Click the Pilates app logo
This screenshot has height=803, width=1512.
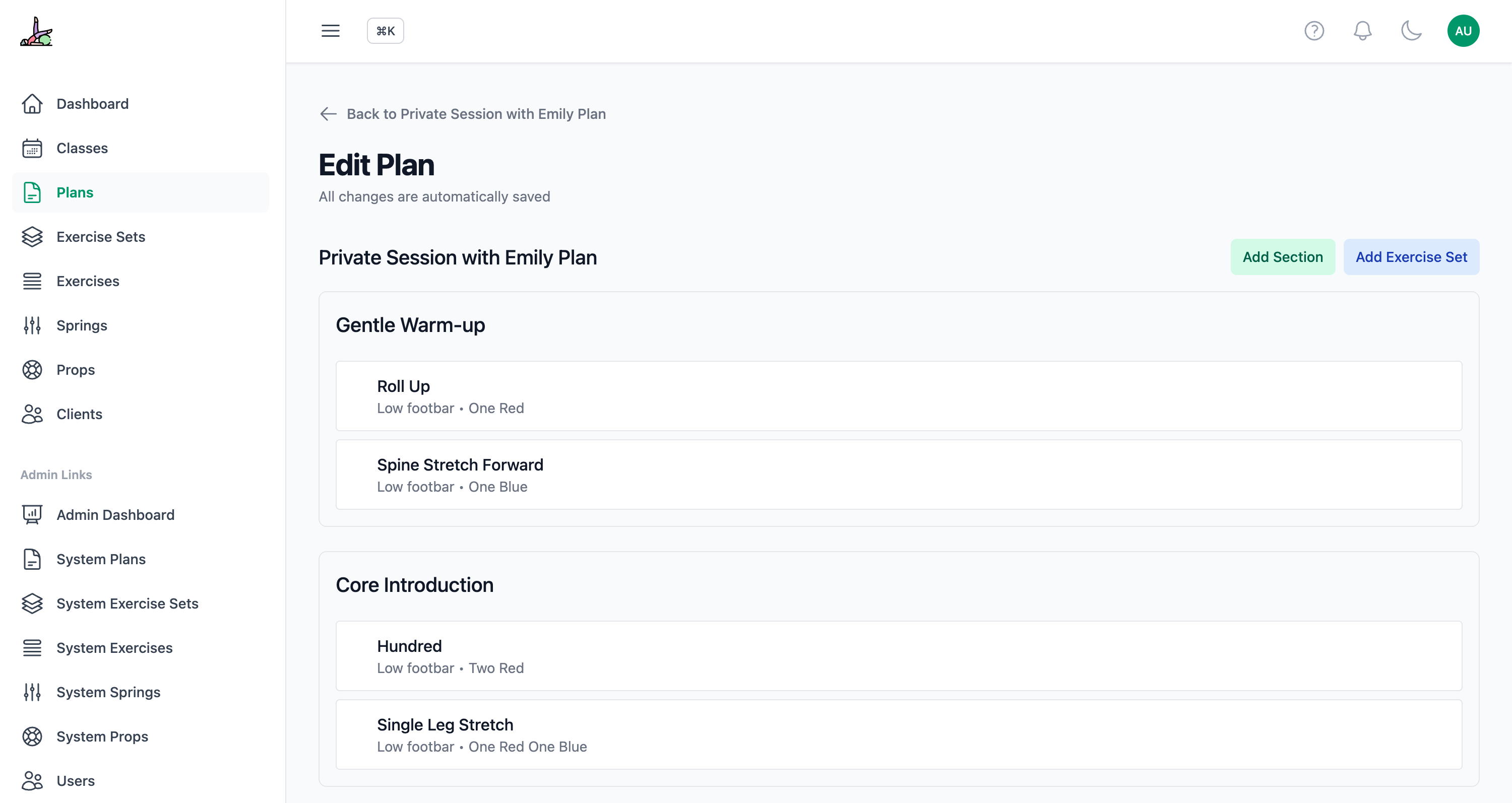point(36,32)
